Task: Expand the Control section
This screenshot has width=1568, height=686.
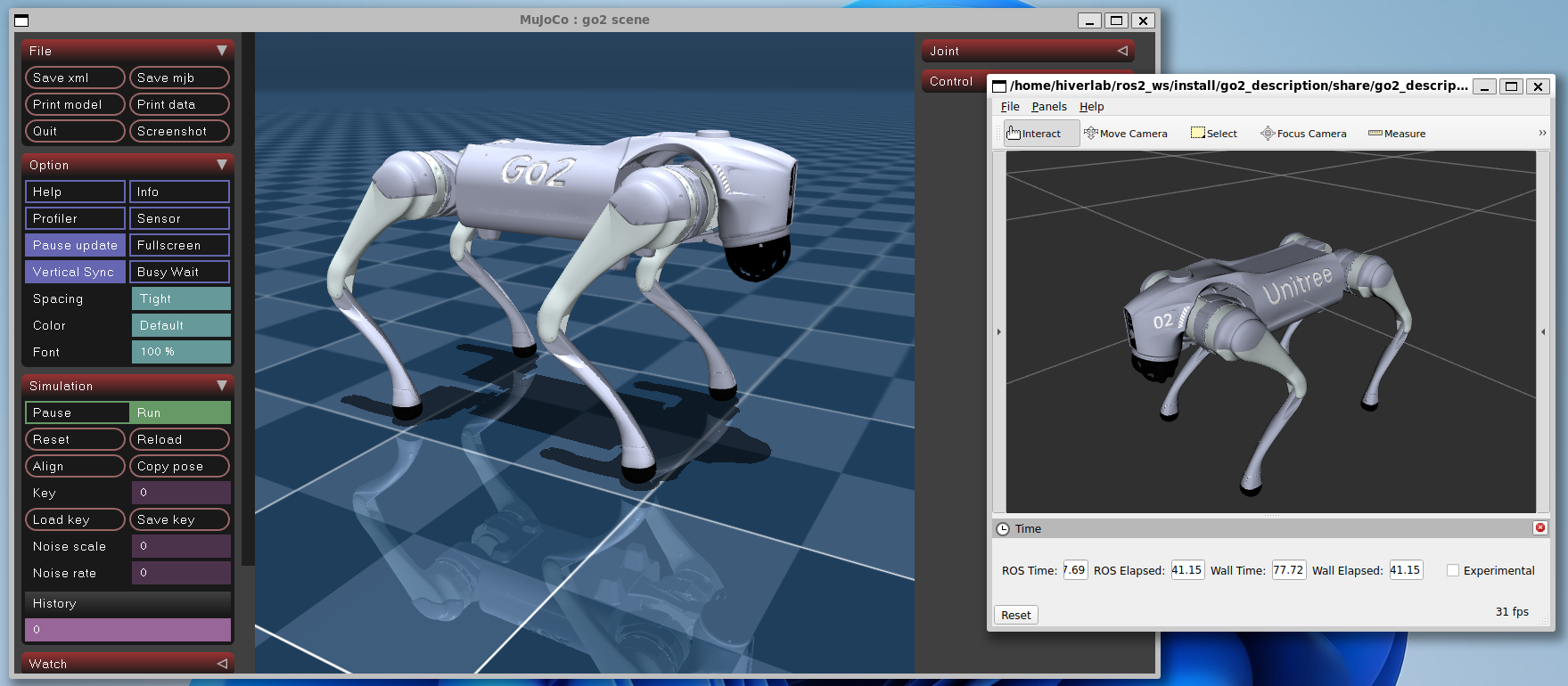Action: (954, 81)
